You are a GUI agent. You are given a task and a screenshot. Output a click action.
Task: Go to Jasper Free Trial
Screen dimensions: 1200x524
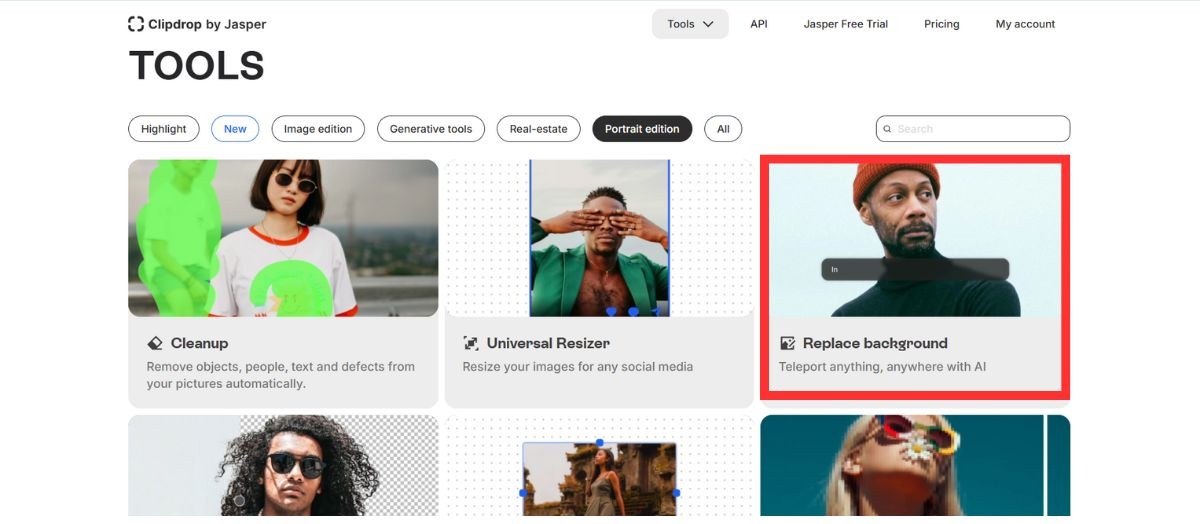pos(845,24)
